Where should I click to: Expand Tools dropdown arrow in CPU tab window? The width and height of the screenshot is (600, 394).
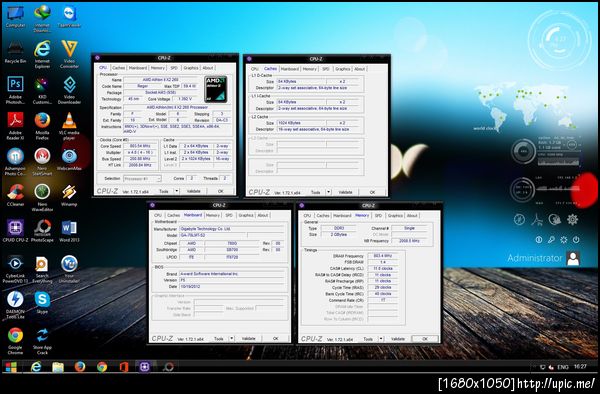click(176, 191)
